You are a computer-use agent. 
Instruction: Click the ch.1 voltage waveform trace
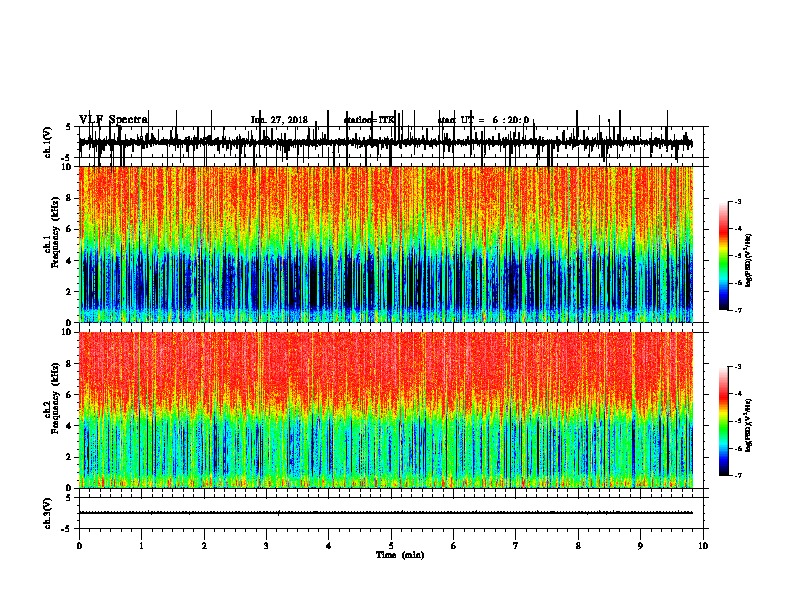point(386,143)
